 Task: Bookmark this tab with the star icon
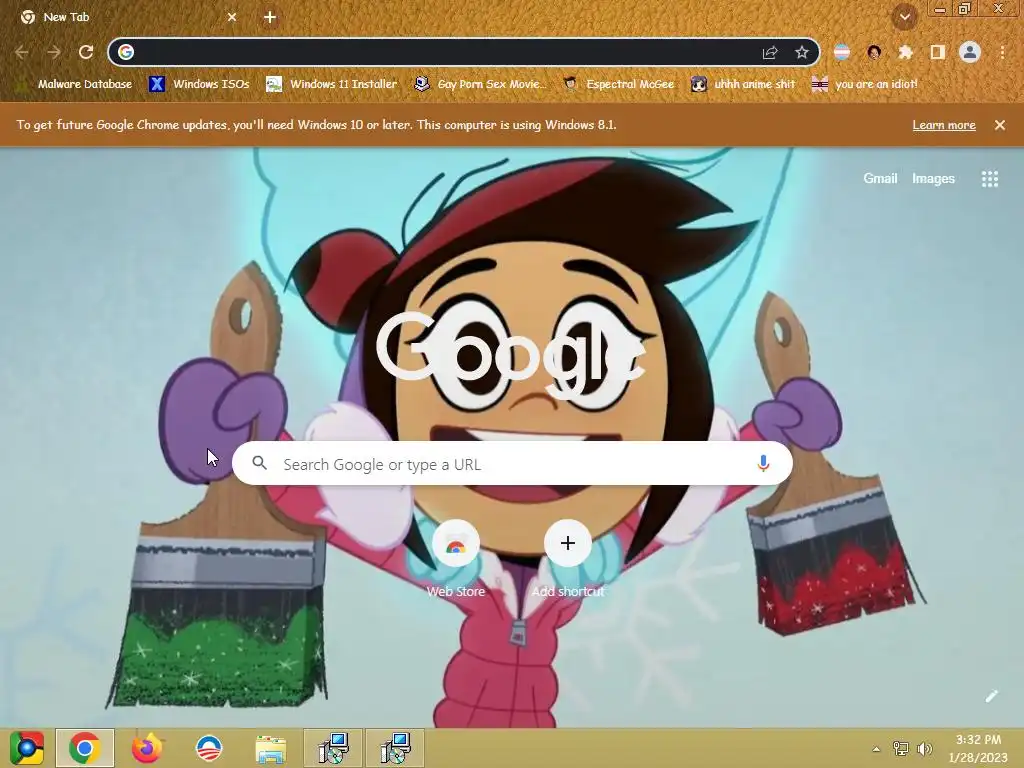point(802,52)
